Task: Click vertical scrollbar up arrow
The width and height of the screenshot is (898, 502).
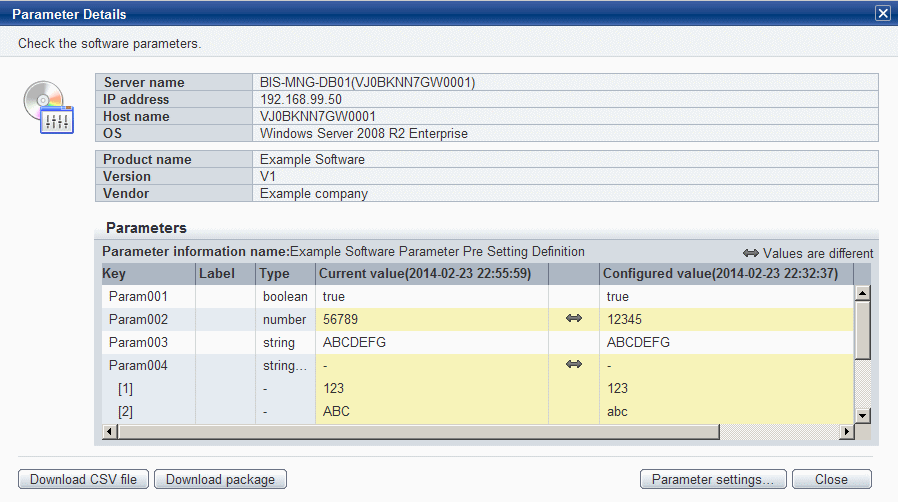Action: point(862,293)
